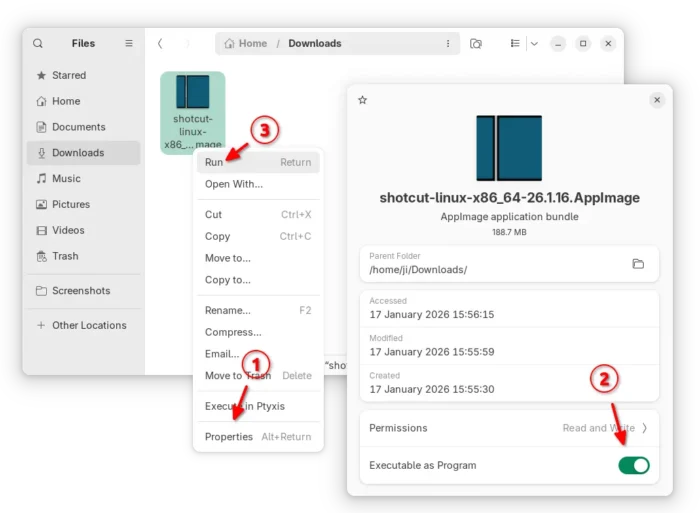Open the Permissions row
This screenshot has height=513, width=700.
(x=508, y=428)
